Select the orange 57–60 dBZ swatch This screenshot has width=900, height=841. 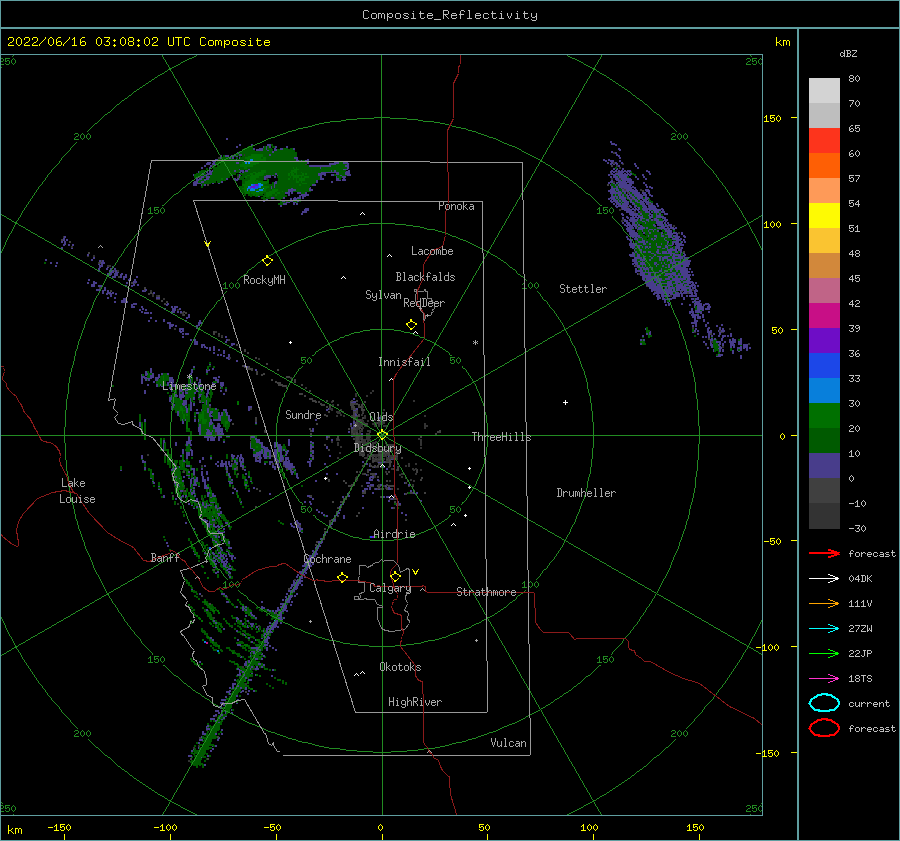click(x=824, y=166)
